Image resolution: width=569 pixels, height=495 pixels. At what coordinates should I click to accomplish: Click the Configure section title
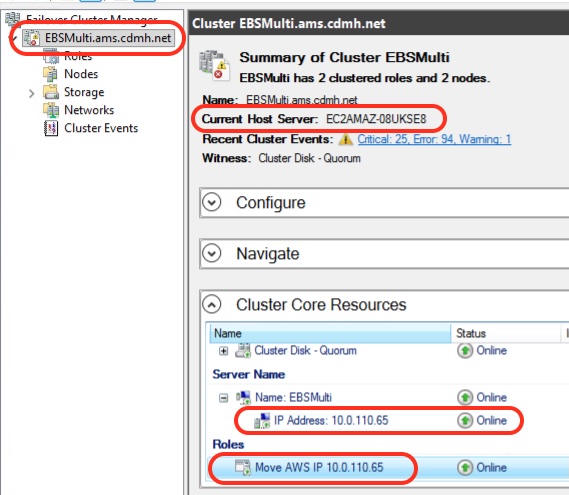click(x=271, y=203)
